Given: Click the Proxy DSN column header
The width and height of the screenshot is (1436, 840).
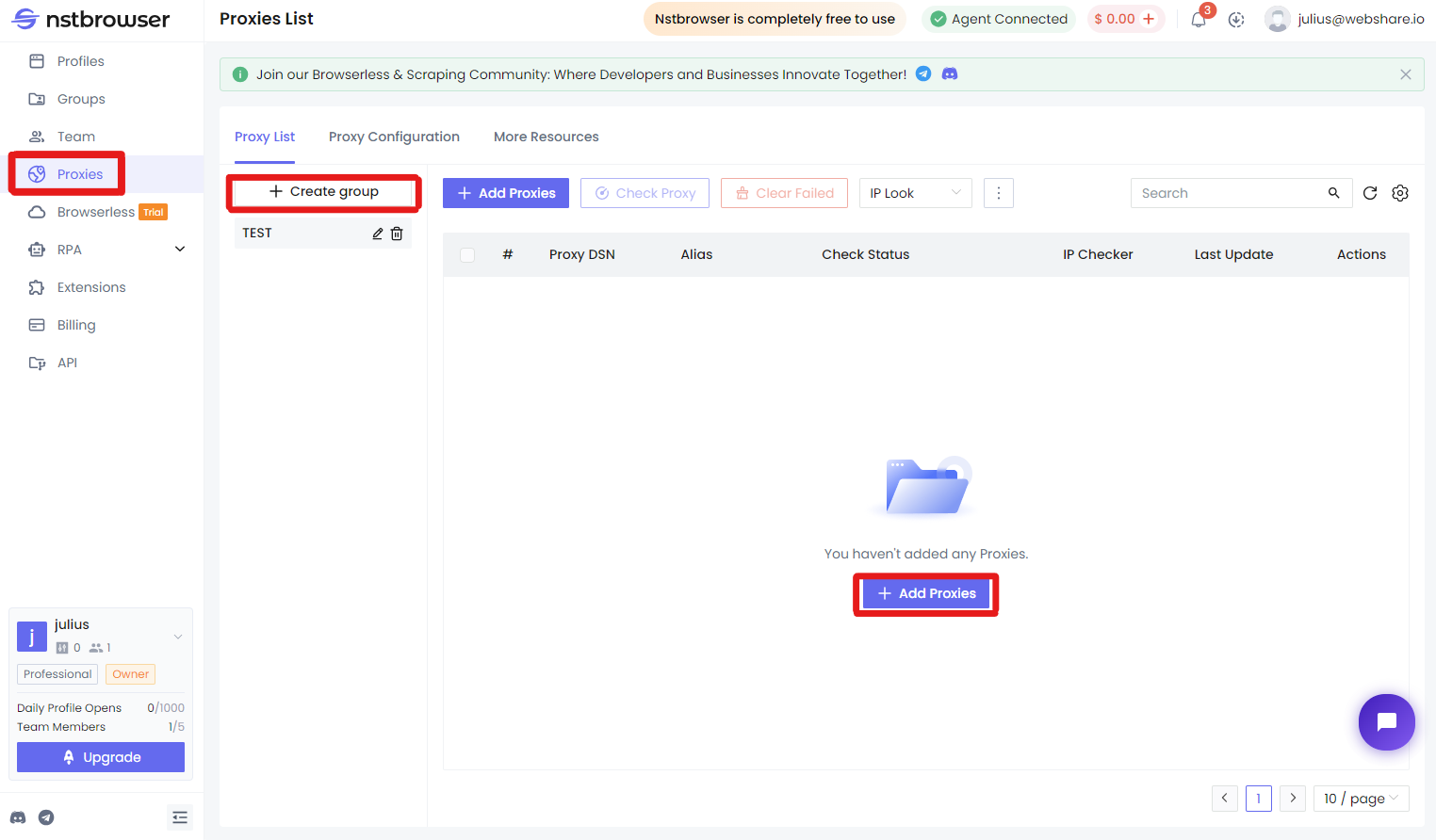Looking at the screenshot, I should pos(582,254).
